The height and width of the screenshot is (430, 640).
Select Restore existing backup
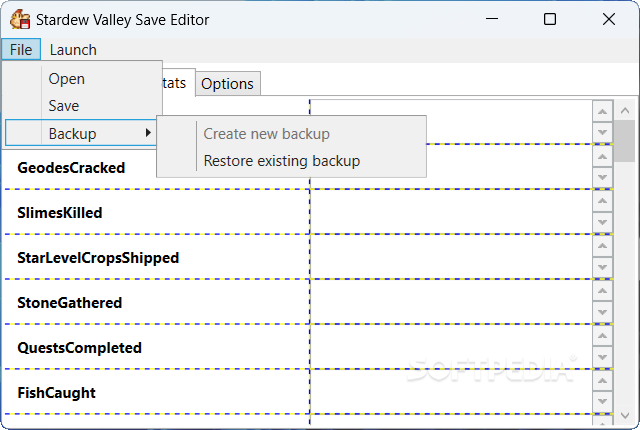291,161
